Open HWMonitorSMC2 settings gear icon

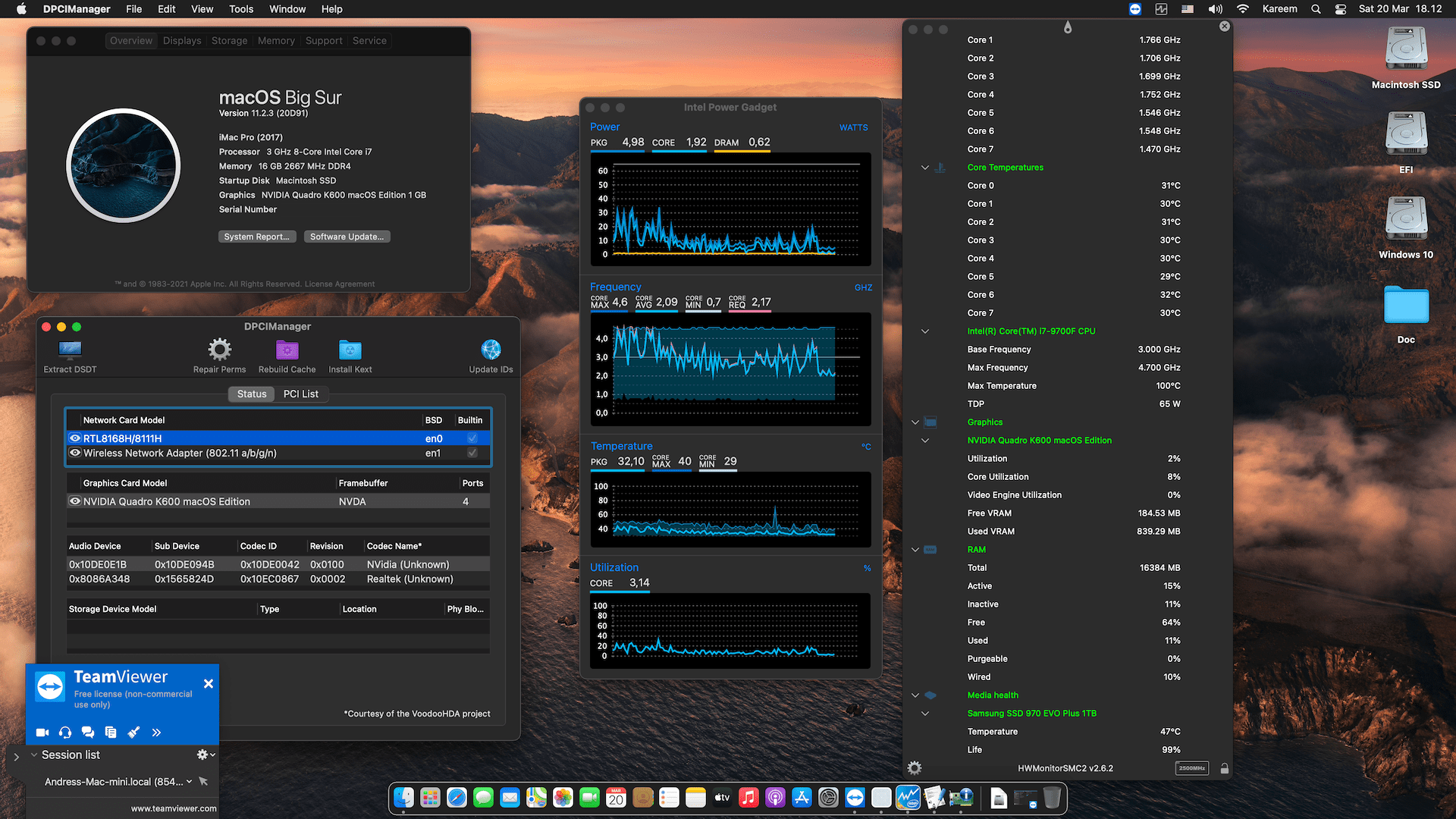pyautogui.click(x=915, y=768)
